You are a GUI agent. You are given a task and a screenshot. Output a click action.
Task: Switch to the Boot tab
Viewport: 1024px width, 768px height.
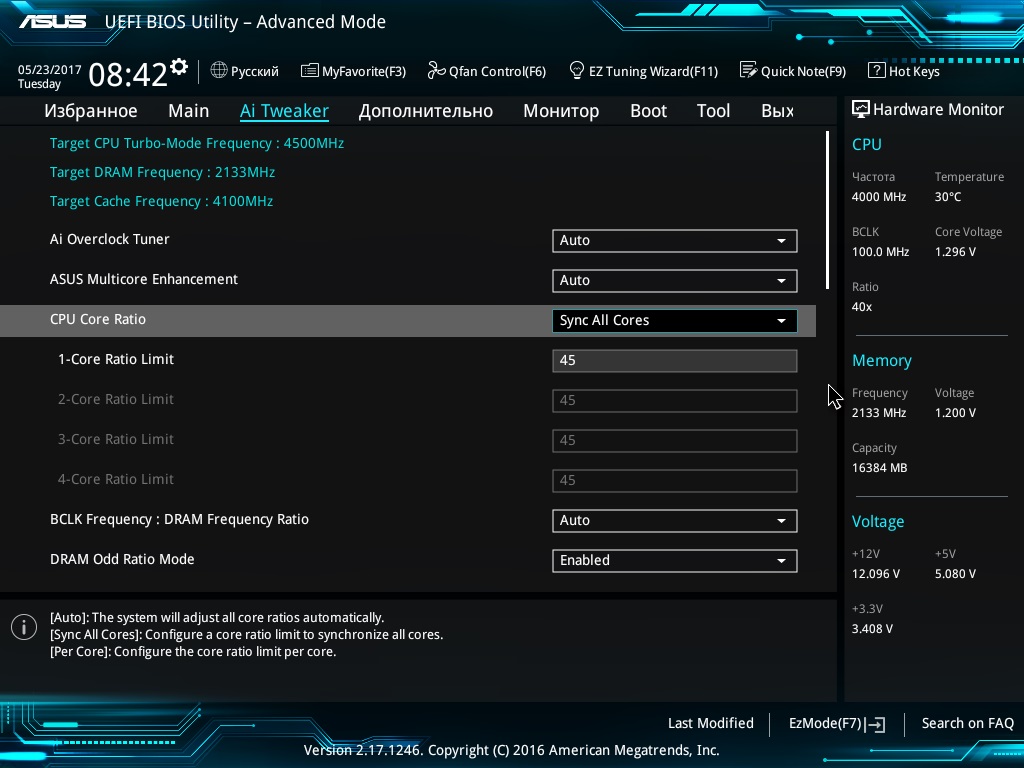click(648, 111)
